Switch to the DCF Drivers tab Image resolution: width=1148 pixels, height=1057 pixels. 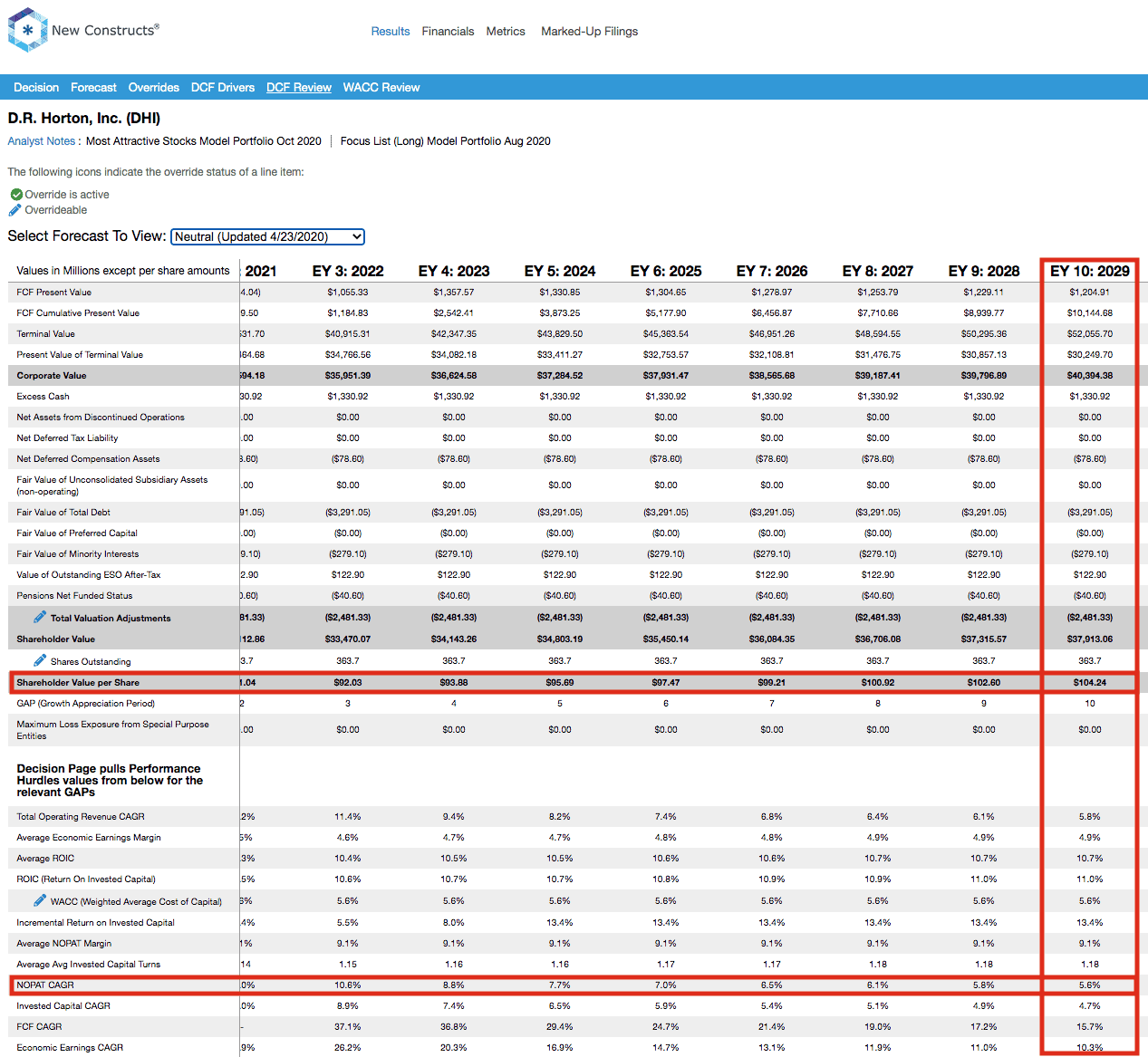click(223, 88)
